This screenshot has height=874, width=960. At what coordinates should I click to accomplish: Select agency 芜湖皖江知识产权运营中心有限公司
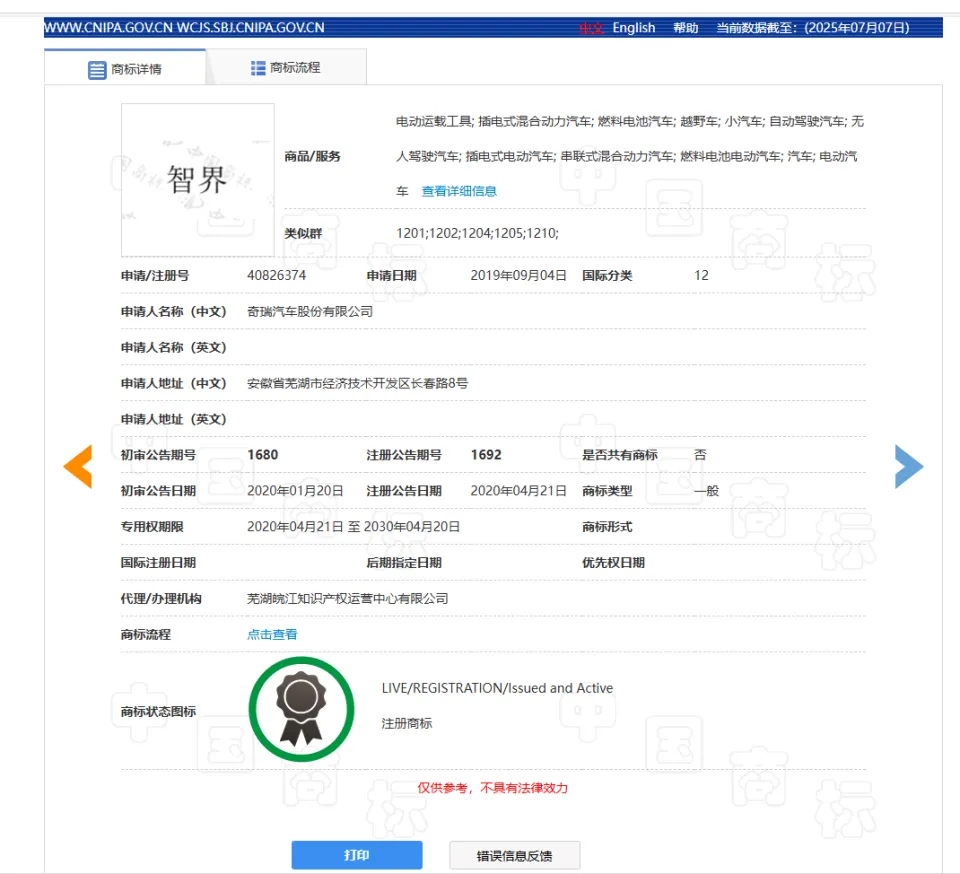(348, 599)
